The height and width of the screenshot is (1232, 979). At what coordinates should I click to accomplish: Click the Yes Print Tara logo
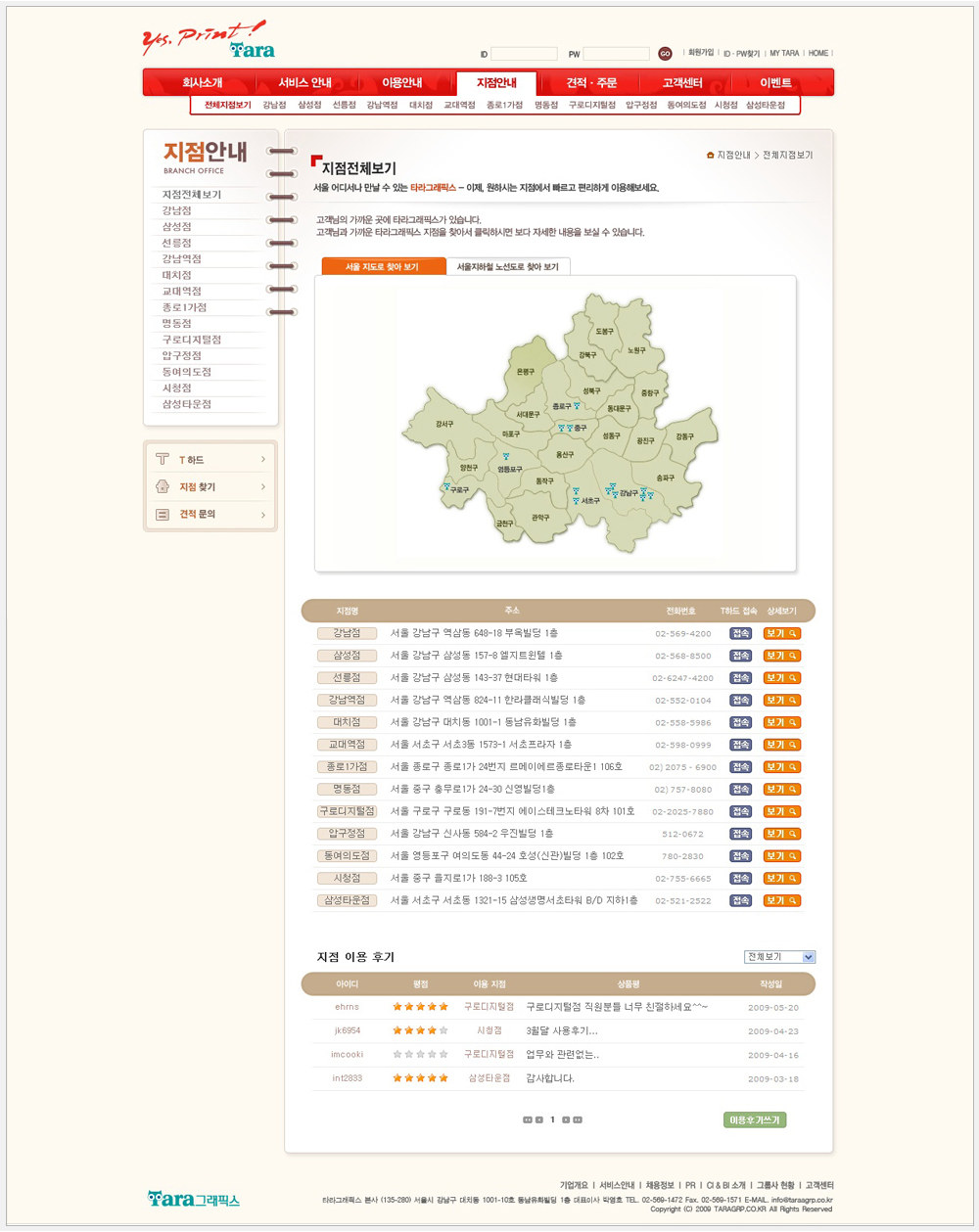click(209, 41)
